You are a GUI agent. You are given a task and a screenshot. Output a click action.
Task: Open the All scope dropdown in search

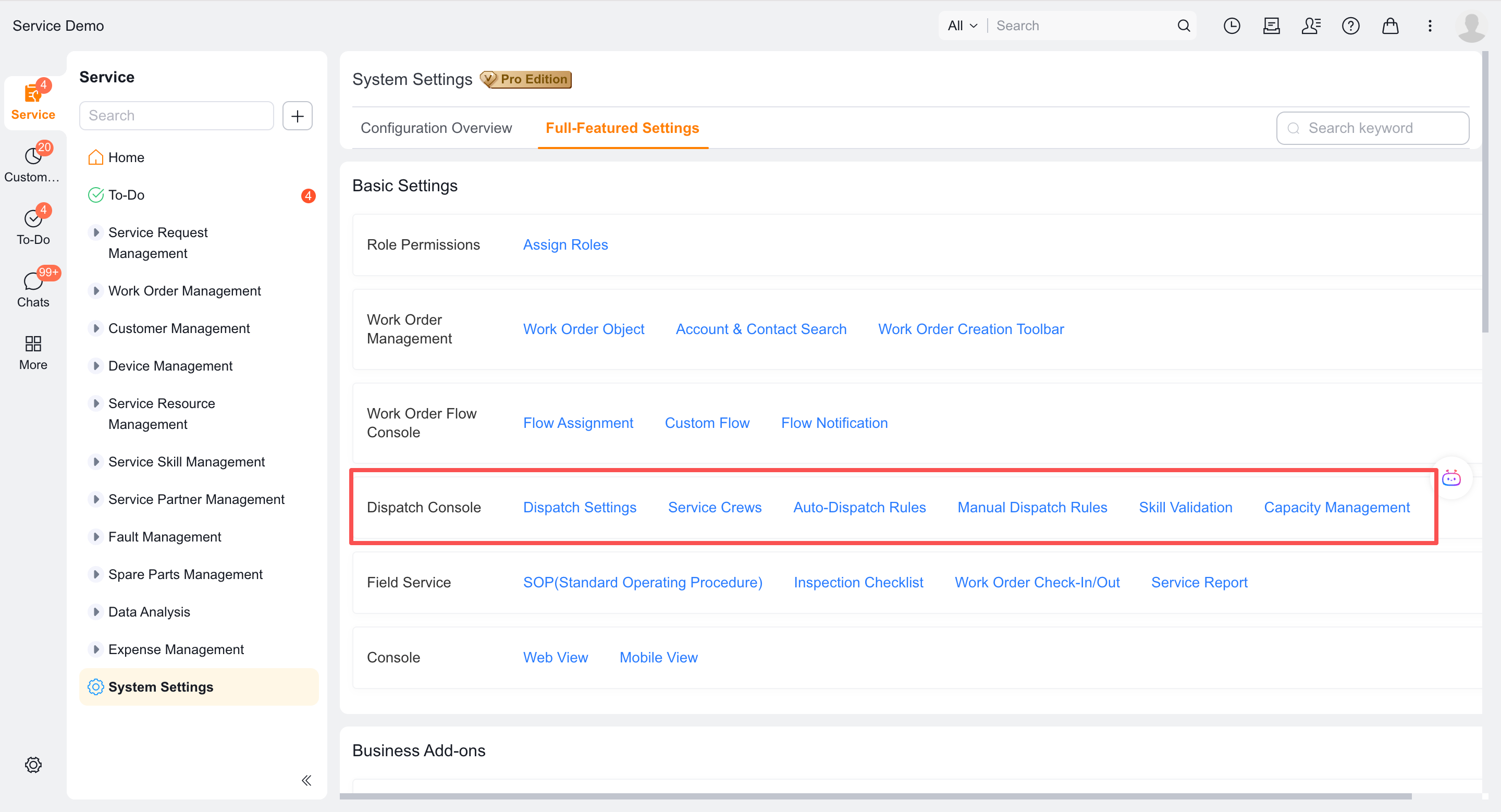[962, 26]
